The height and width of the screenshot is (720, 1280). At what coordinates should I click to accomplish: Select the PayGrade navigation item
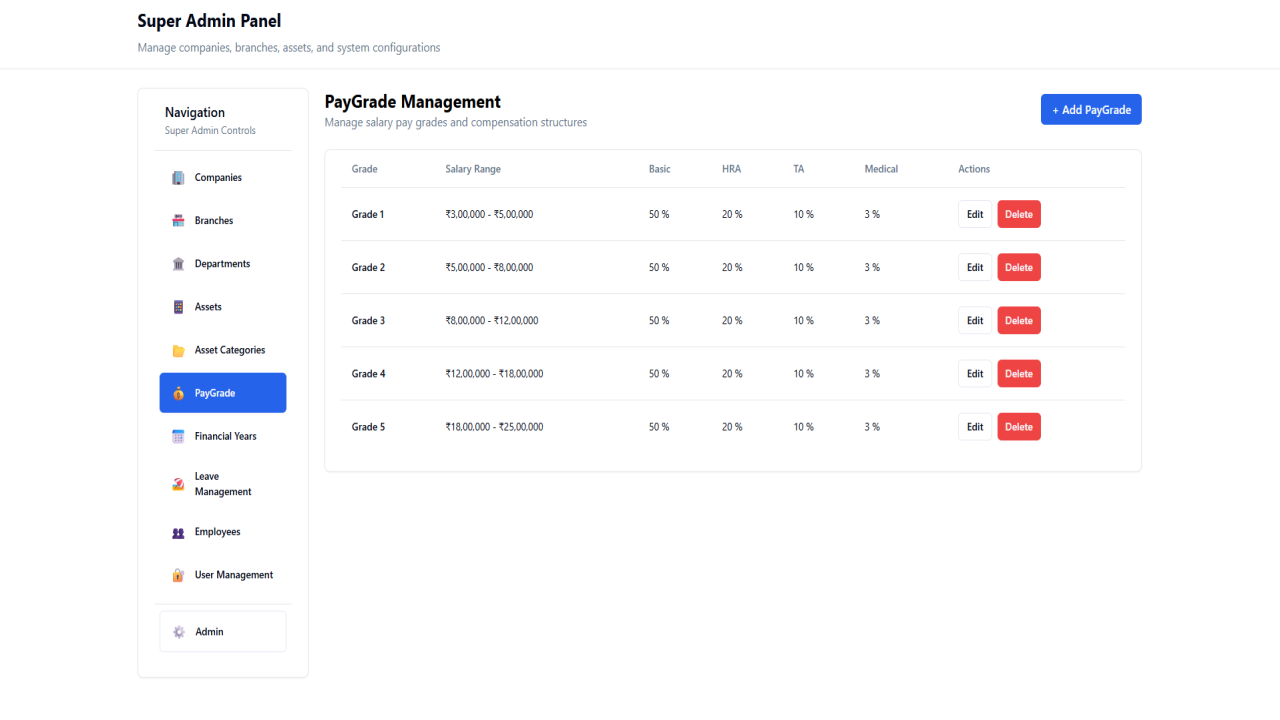[223, 393]
